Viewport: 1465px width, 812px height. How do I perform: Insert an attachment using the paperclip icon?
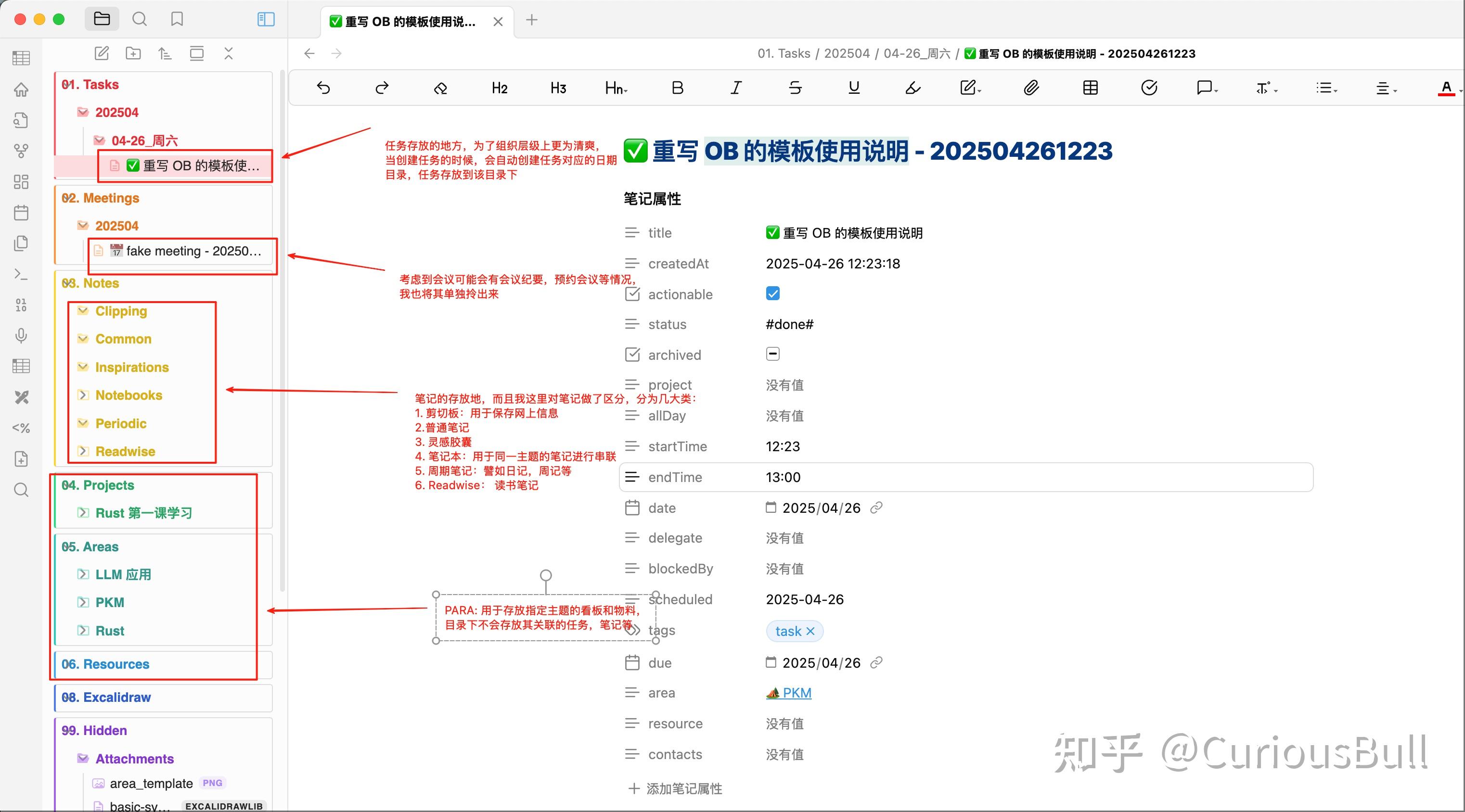click(x=1031, y=88)
